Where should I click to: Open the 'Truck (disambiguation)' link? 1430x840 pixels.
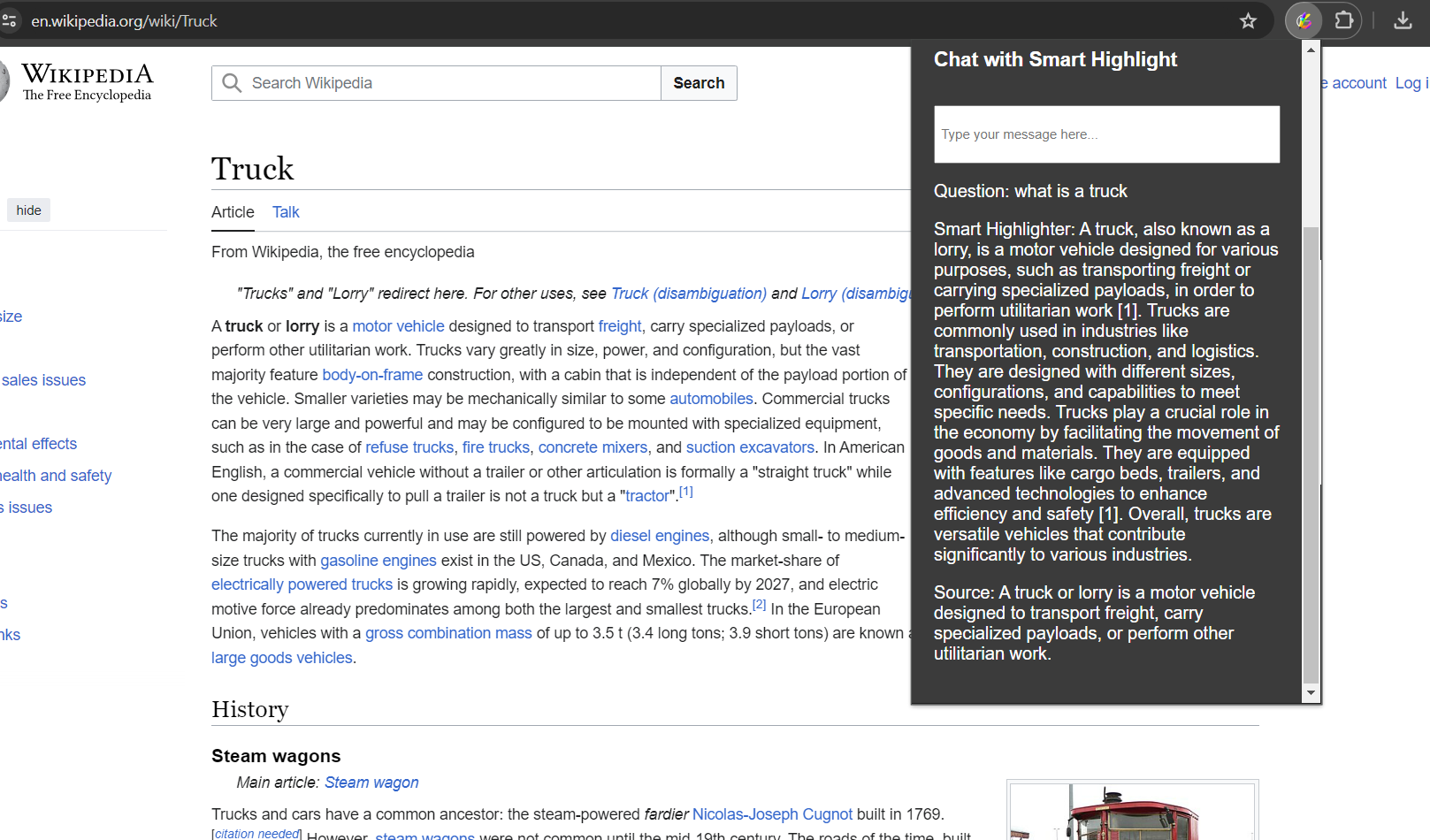(x=689, y=294)
